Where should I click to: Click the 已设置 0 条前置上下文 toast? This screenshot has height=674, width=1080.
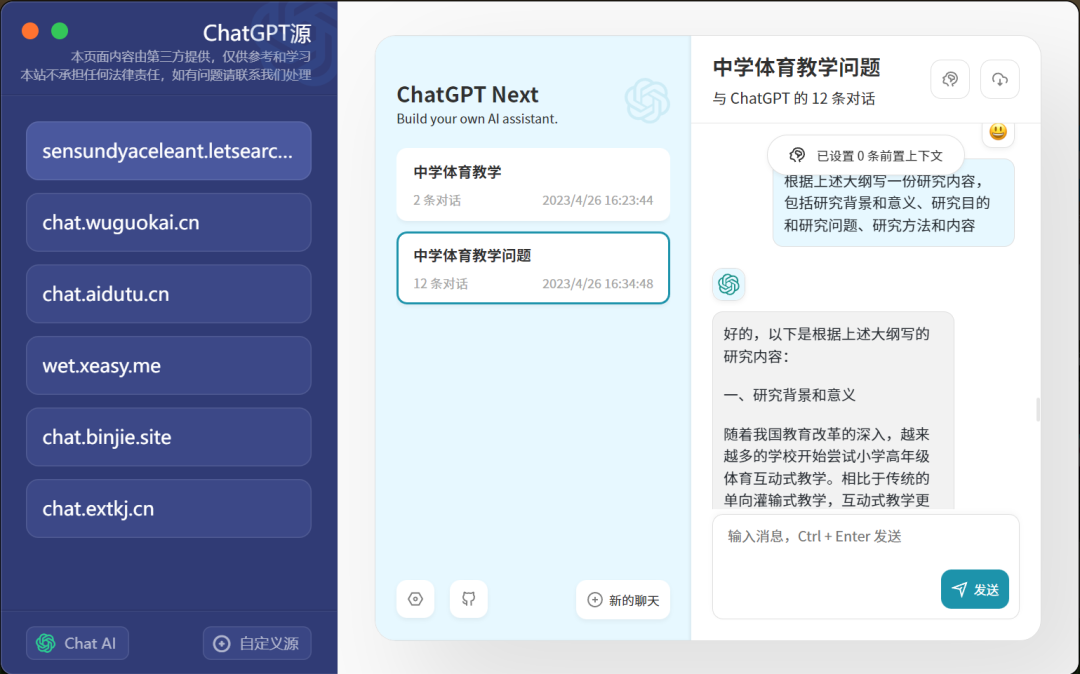click(866, 156)
